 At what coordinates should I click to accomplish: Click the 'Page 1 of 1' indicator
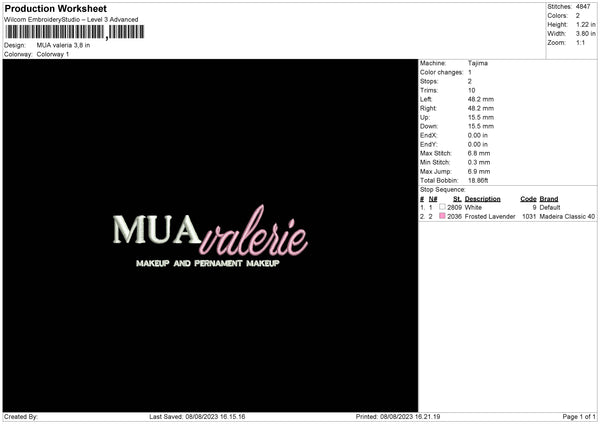coord(579,417)
